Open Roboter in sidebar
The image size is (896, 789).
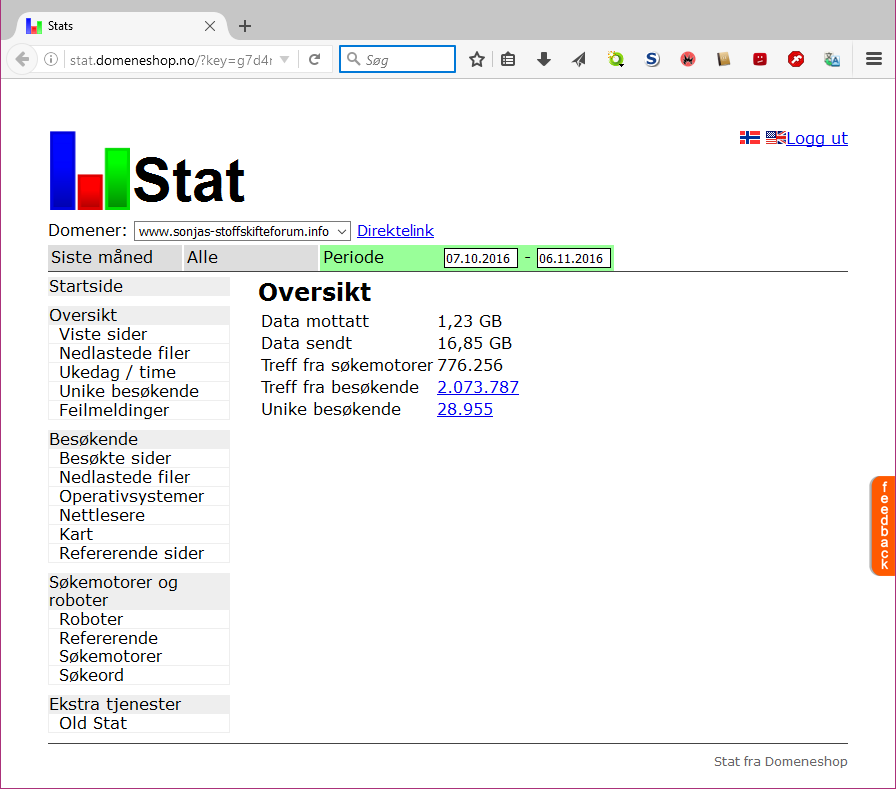139,619
